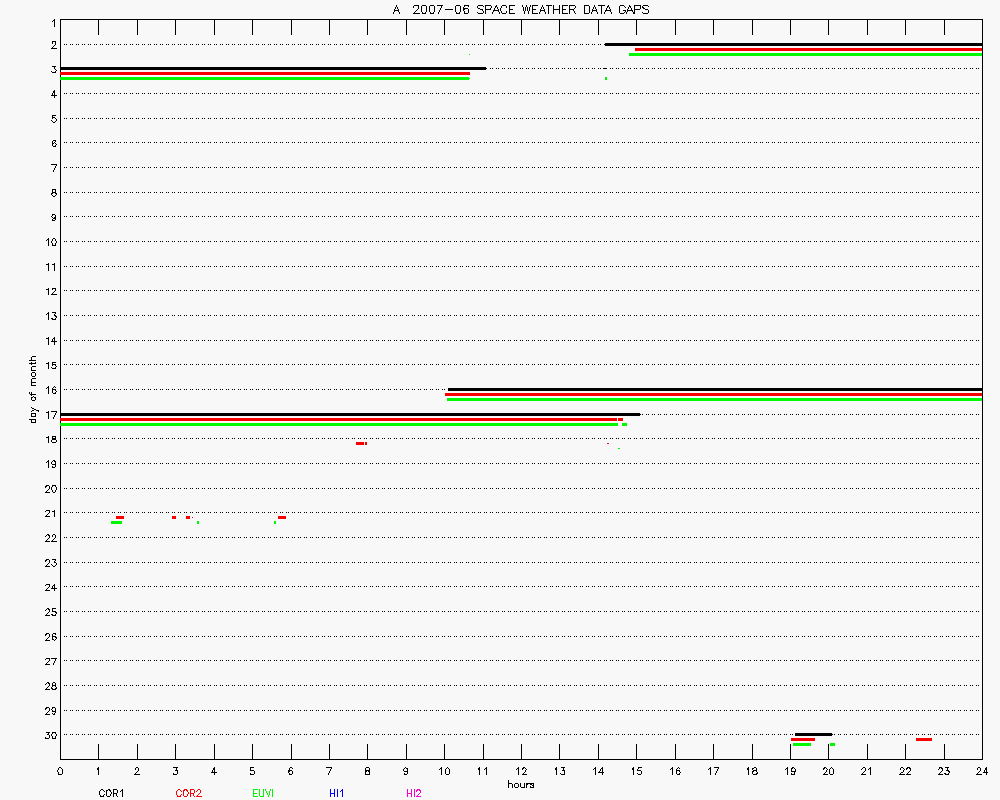Click the hour 24 x-axis tick label
This screenshot has height=800, width=1000.
981,771
